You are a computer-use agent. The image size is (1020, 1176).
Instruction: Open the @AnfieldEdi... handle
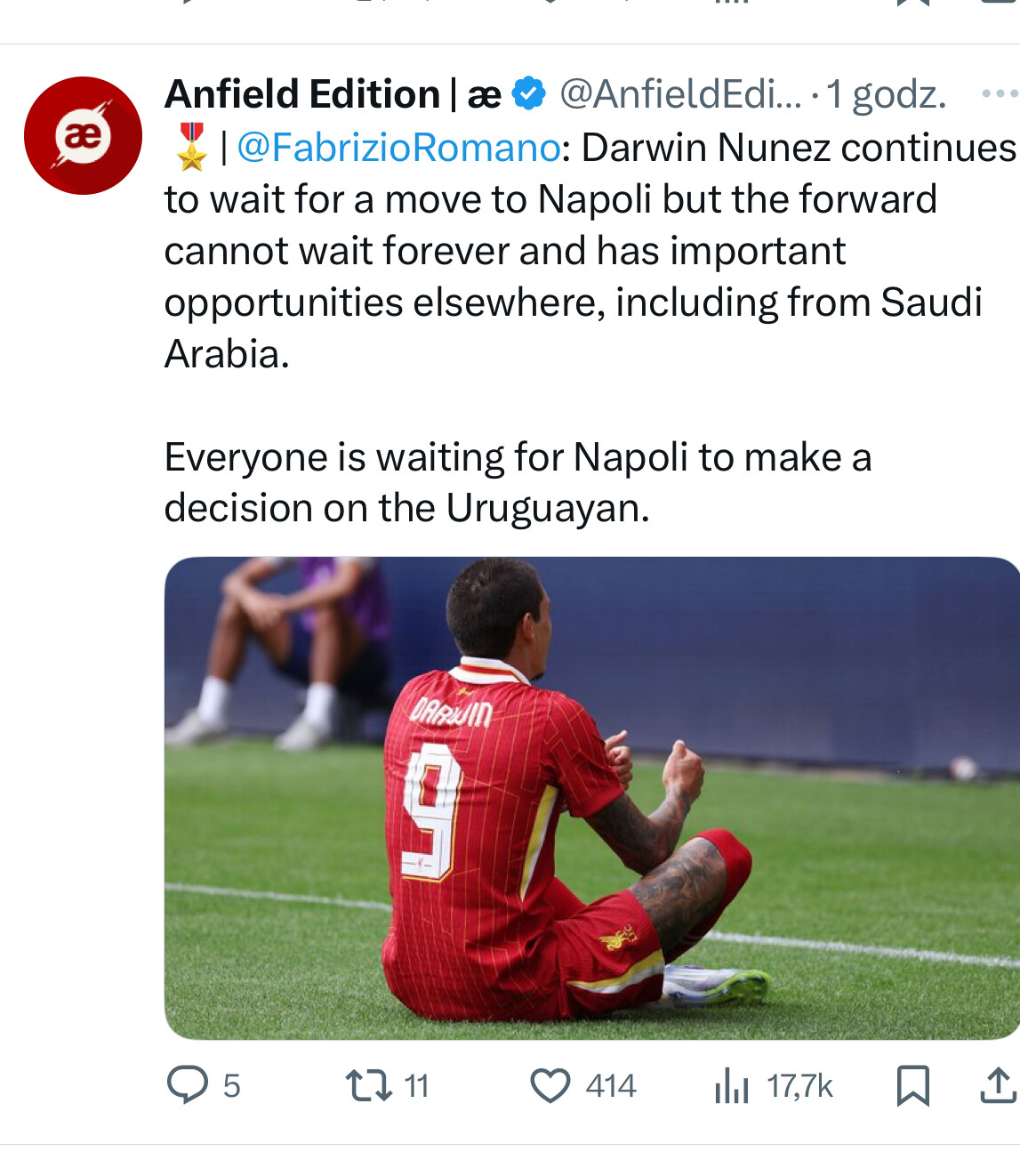680,94
